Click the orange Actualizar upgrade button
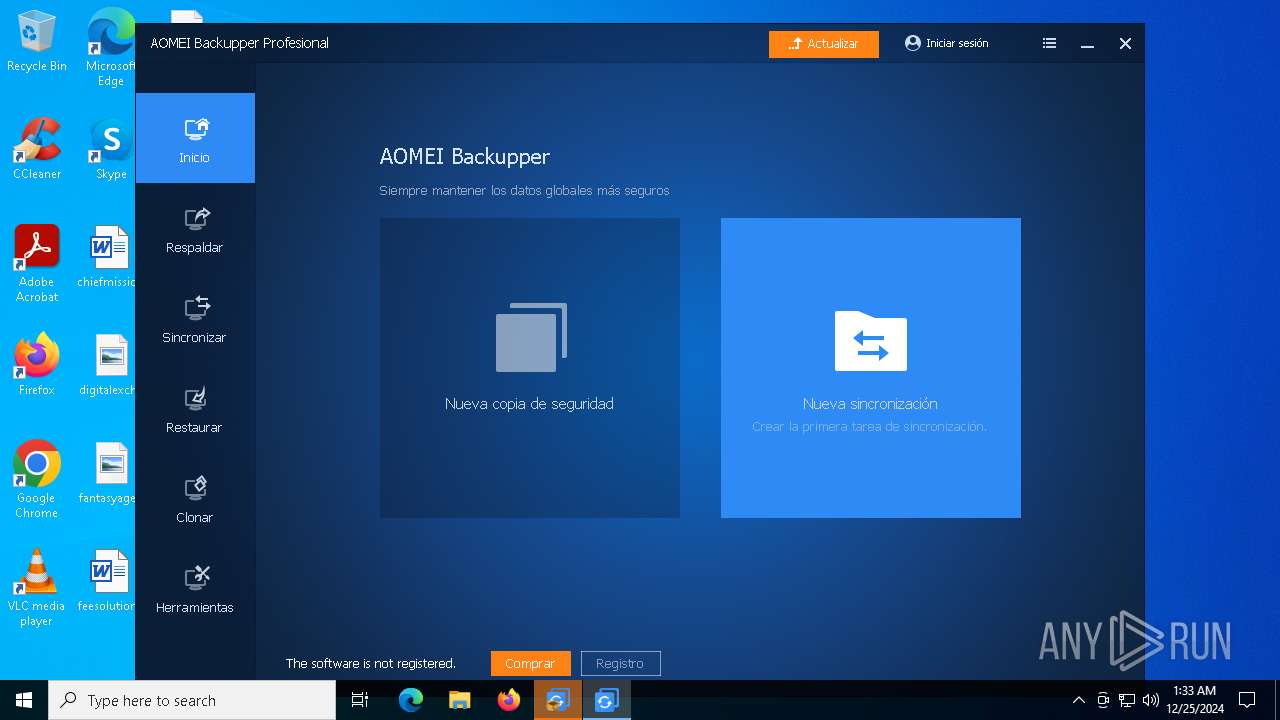Image resolution: width=1280 pixels, height=720 pixels. pos(824,44)
